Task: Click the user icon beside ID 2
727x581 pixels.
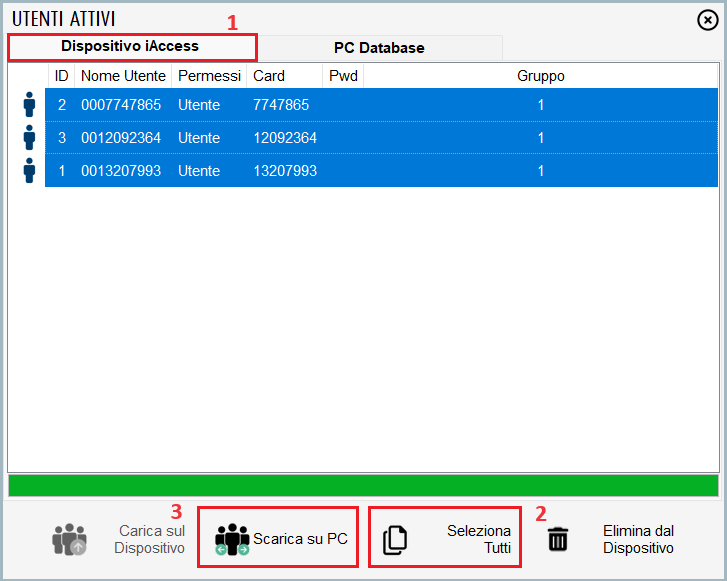Action: (x=29, y=104)
